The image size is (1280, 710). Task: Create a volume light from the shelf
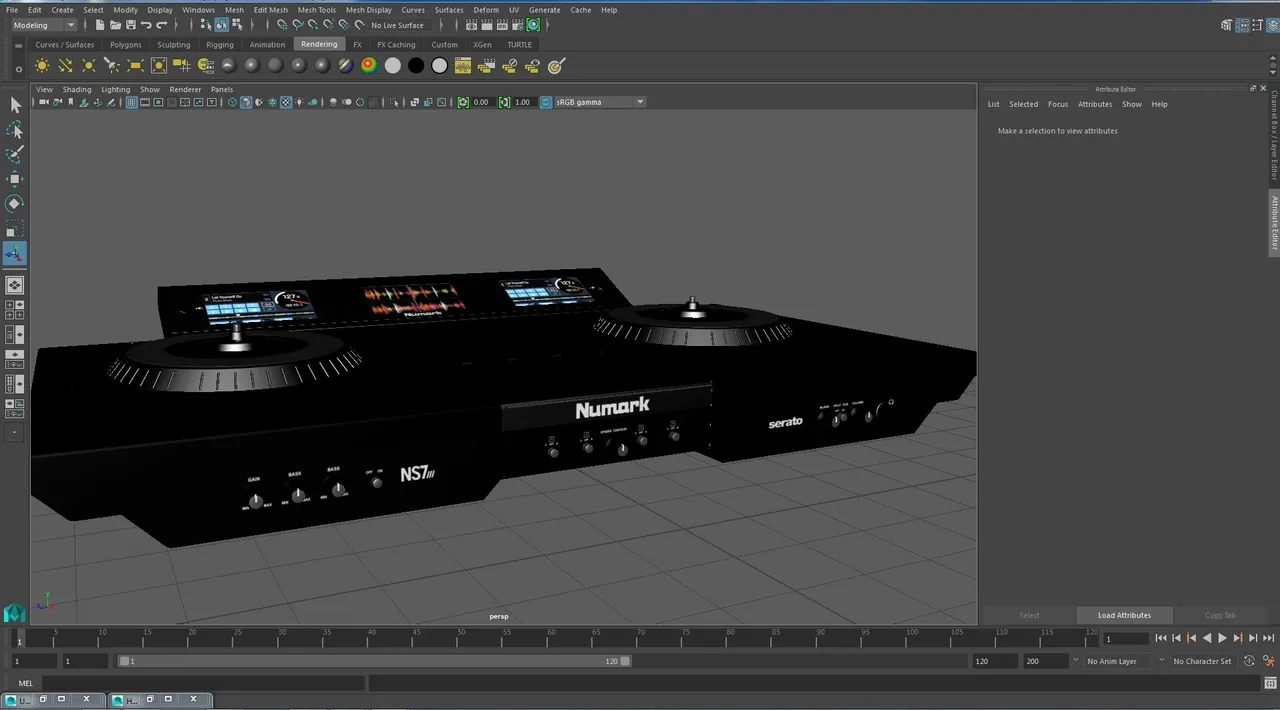click(x=158, y=65)
